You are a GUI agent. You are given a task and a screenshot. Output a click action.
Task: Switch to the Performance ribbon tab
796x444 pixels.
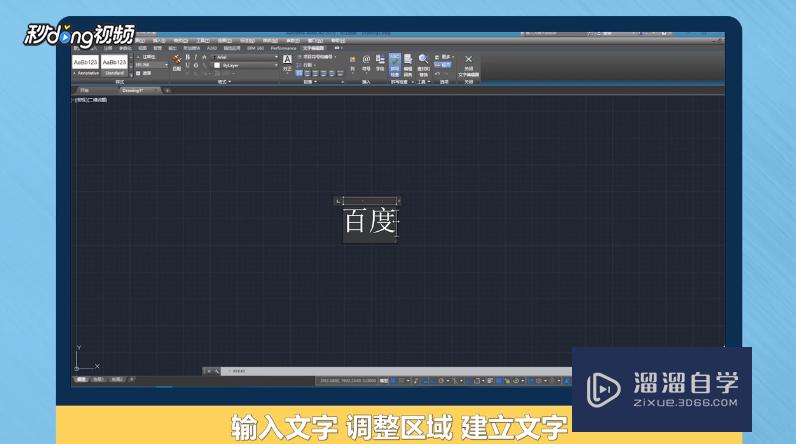point(283,48)
